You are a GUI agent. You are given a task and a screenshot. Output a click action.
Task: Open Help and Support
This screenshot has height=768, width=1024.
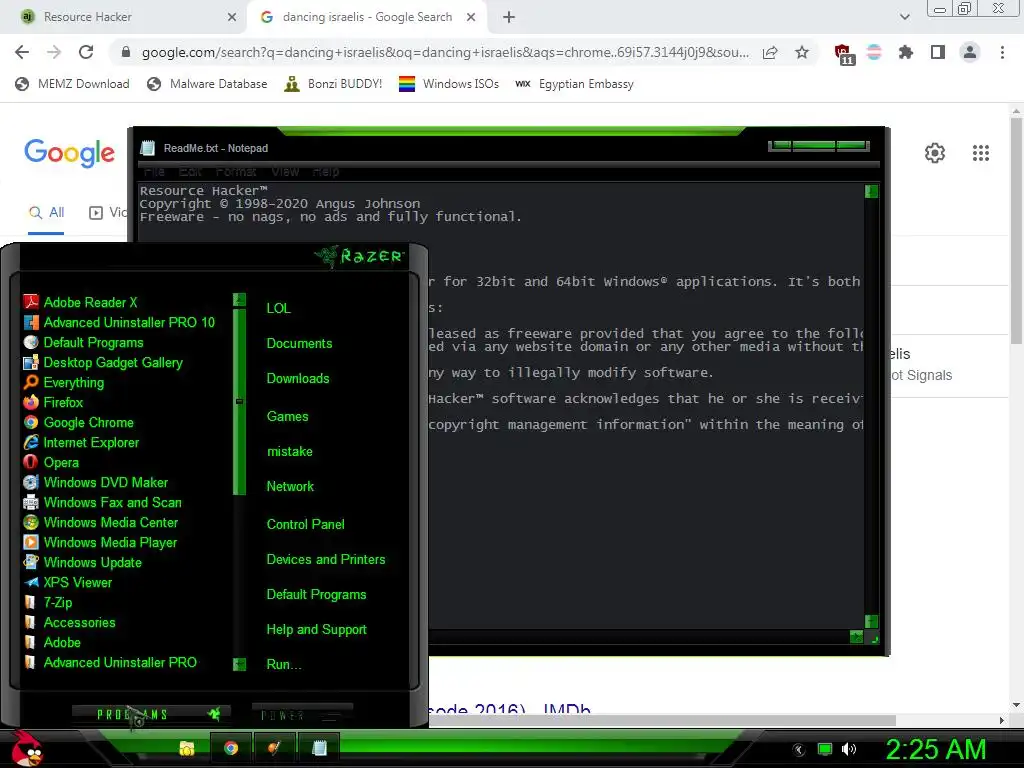tap(316, 630)
